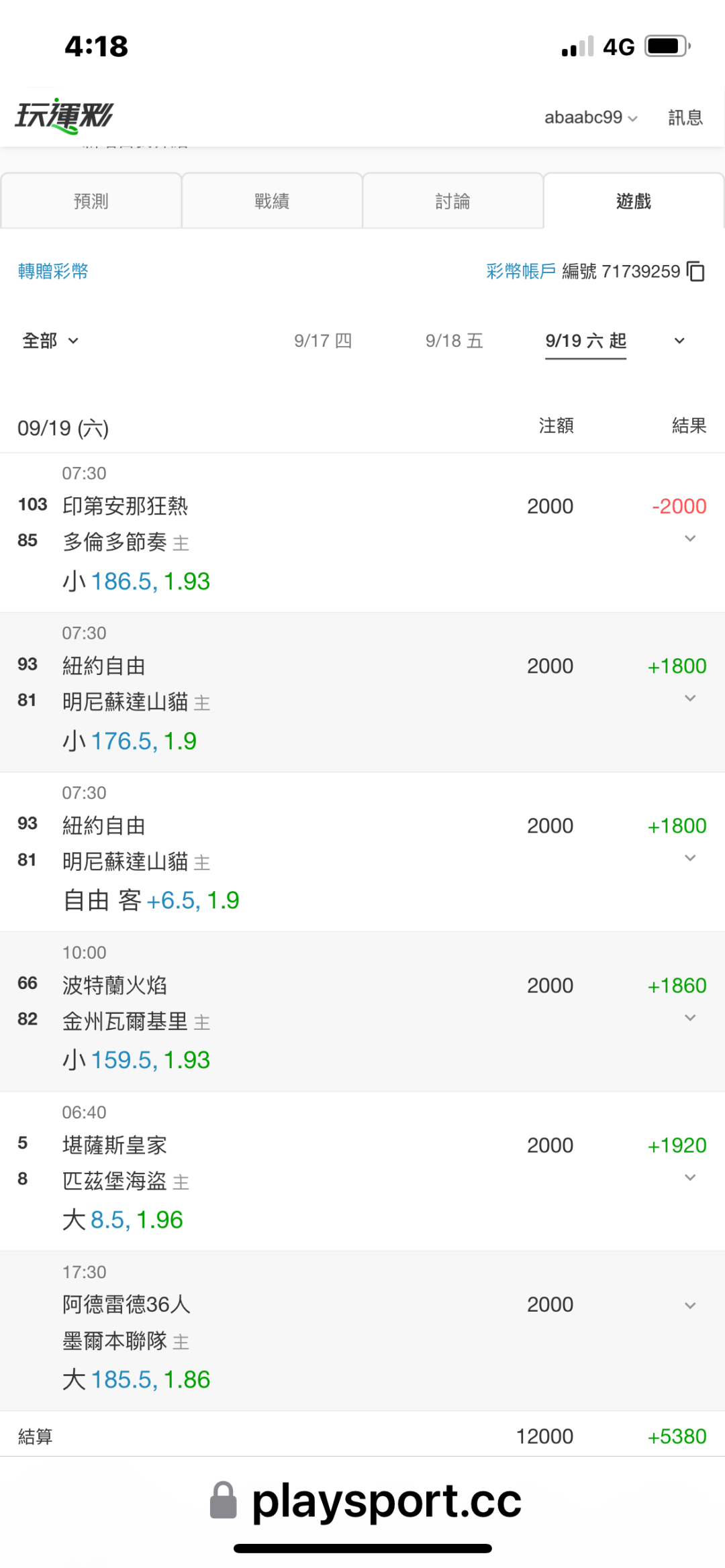Tap the lock icon beside playsport.cc
The height and width of the screenshot is (1568, 725).
pyautogui.click(x=224, y=1500)
